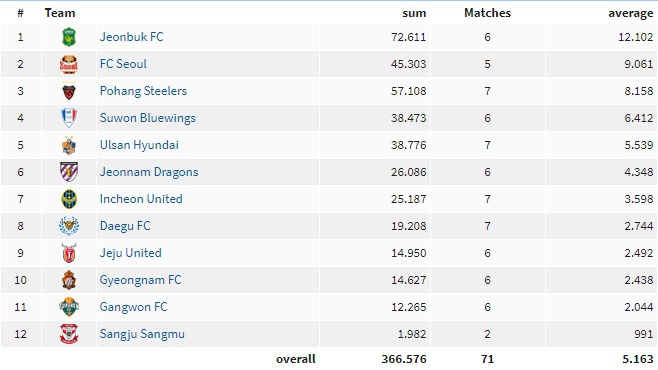The height and width of the screenshot is (370, 658).
Task: Click the Team column header
Action: [60, 13]
